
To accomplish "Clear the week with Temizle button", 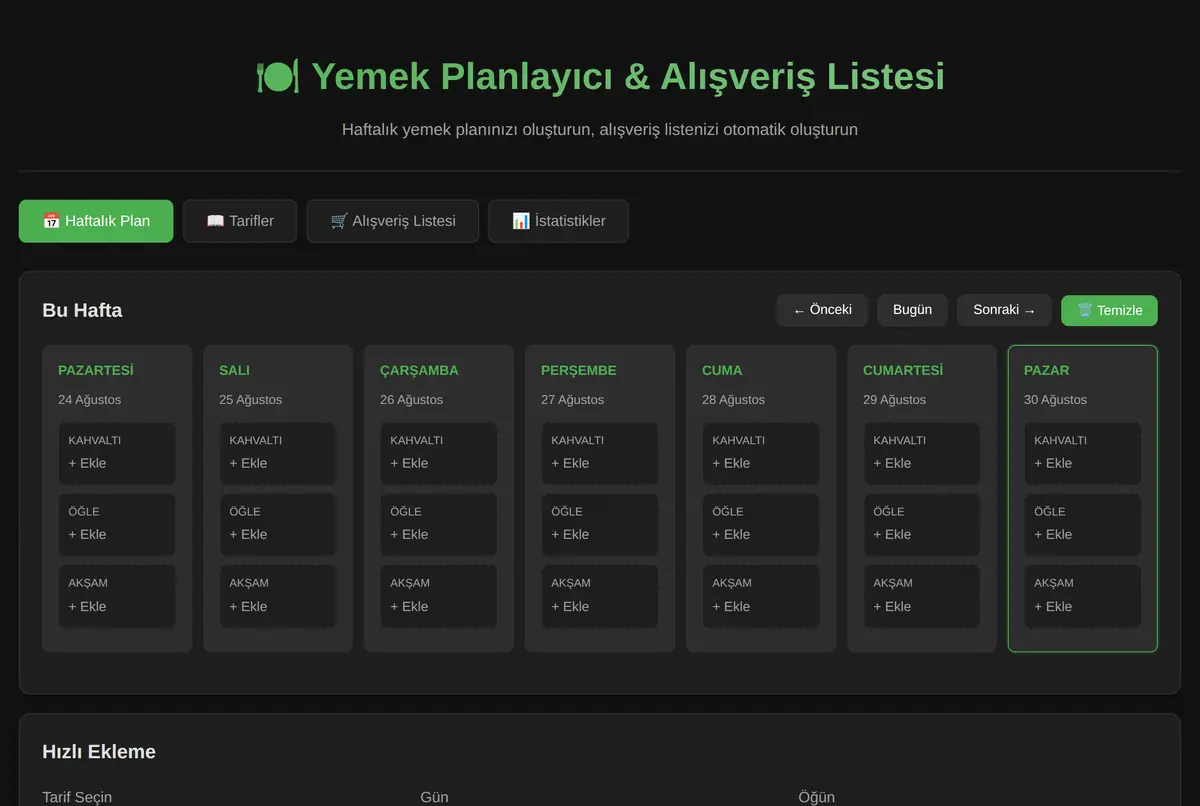I will click(x=1109, y=310).
